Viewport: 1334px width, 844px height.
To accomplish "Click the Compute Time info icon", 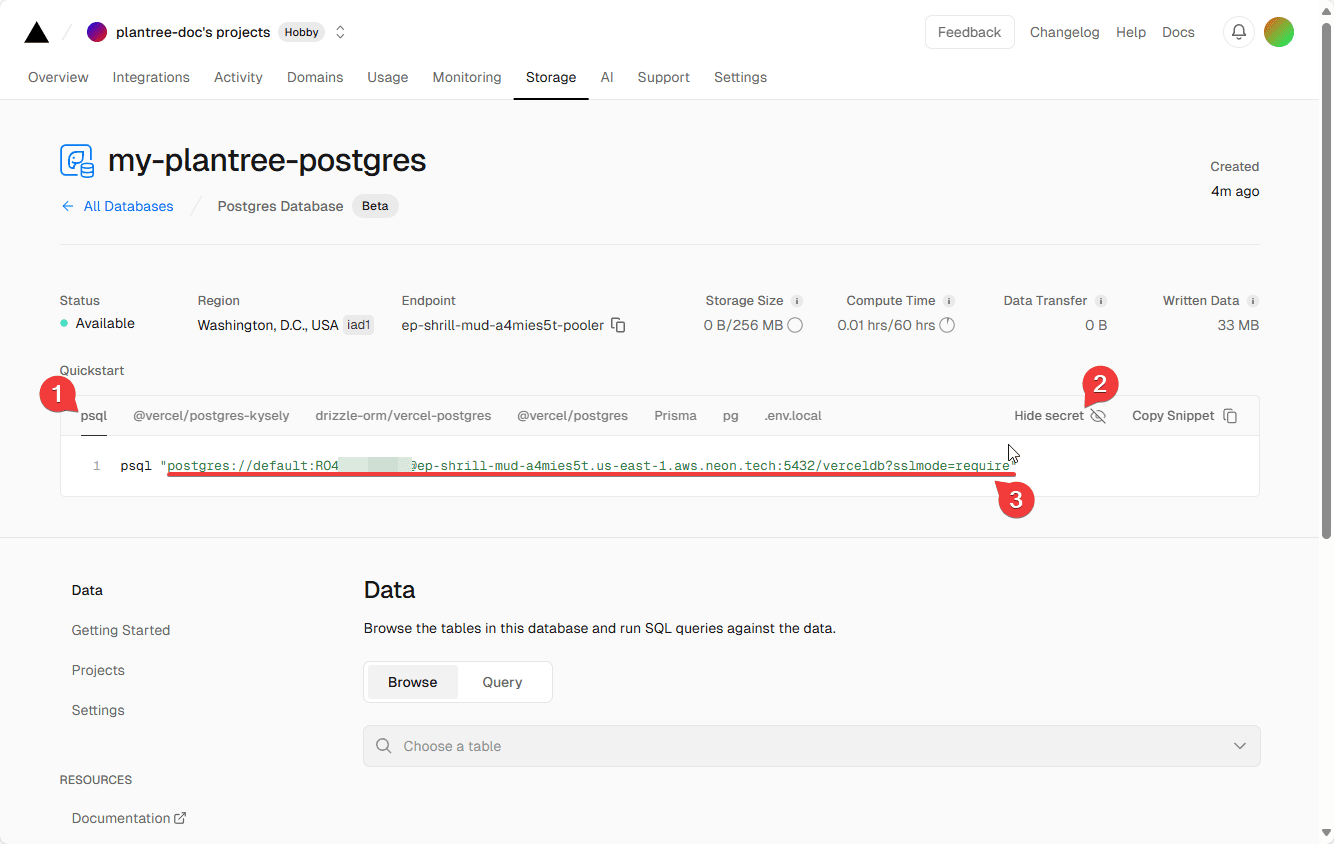I will click(949, 300).
